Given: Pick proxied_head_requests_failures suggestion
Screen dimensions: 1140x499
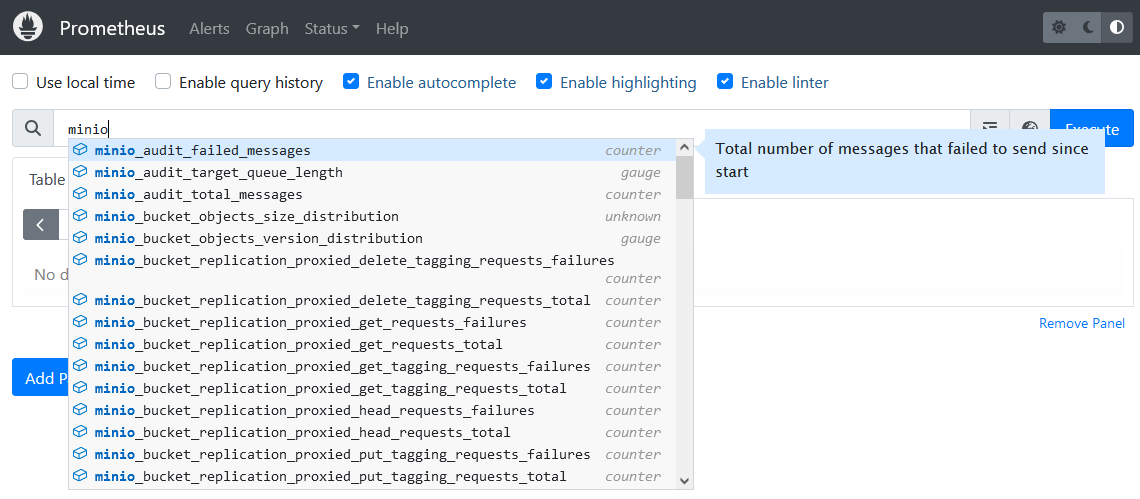Looking at the screenshot, I should [x=372, y=410].
